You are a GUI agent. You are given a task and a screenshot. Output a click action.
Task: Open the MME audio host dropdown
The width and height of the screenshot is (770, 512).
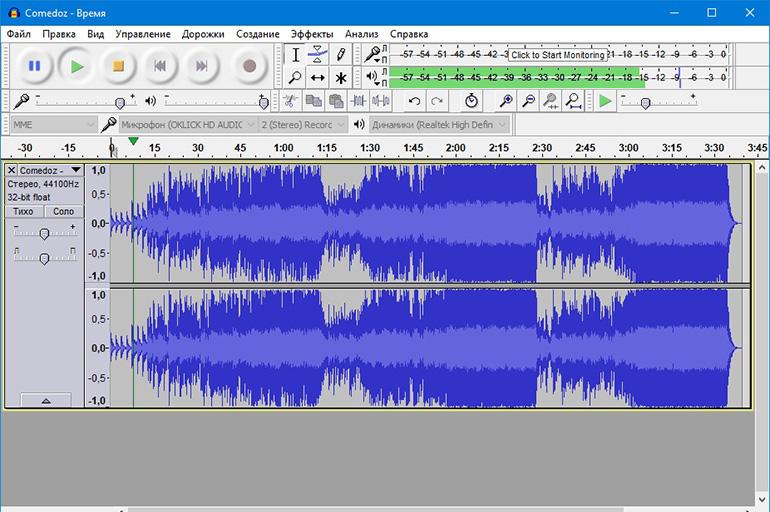pos(53,125)
